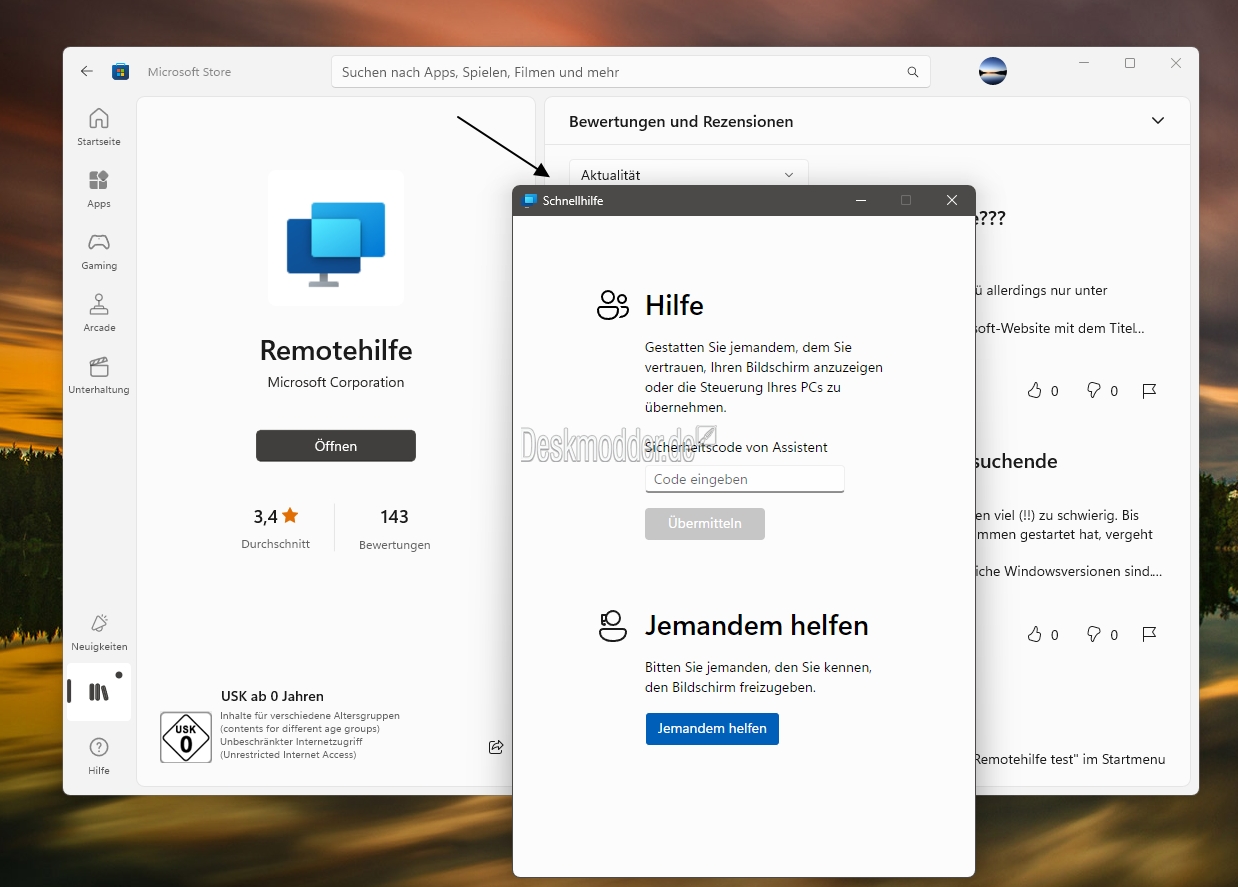Viewport: 1238px width, 887px height.
Task: Open the library icon in sidebar
Action: [x=99, y=692]
